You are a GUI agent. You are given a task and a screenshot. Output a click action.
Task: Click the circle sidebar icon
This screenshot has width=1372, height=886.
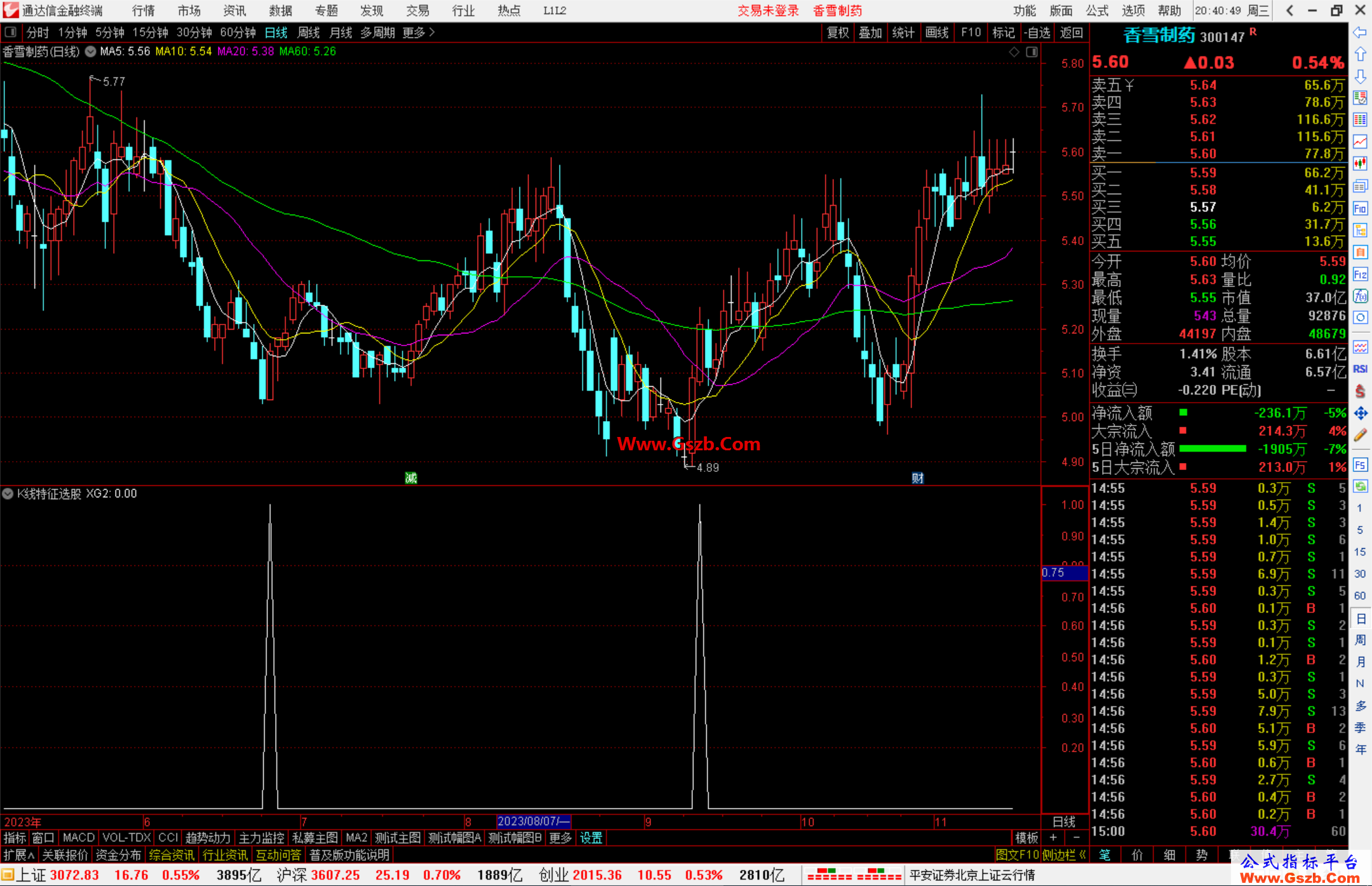coord(1360,318)
